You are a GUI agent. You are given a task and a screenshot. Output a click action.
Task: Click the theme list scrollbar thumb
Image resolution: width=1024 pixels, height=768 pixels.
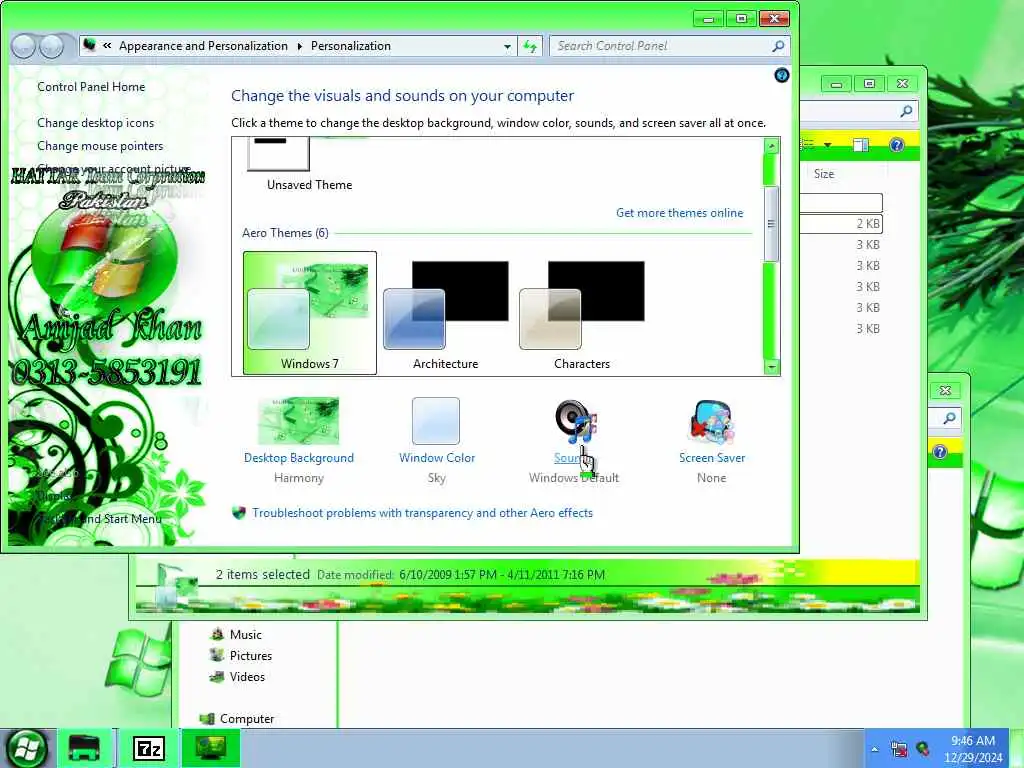771,223
